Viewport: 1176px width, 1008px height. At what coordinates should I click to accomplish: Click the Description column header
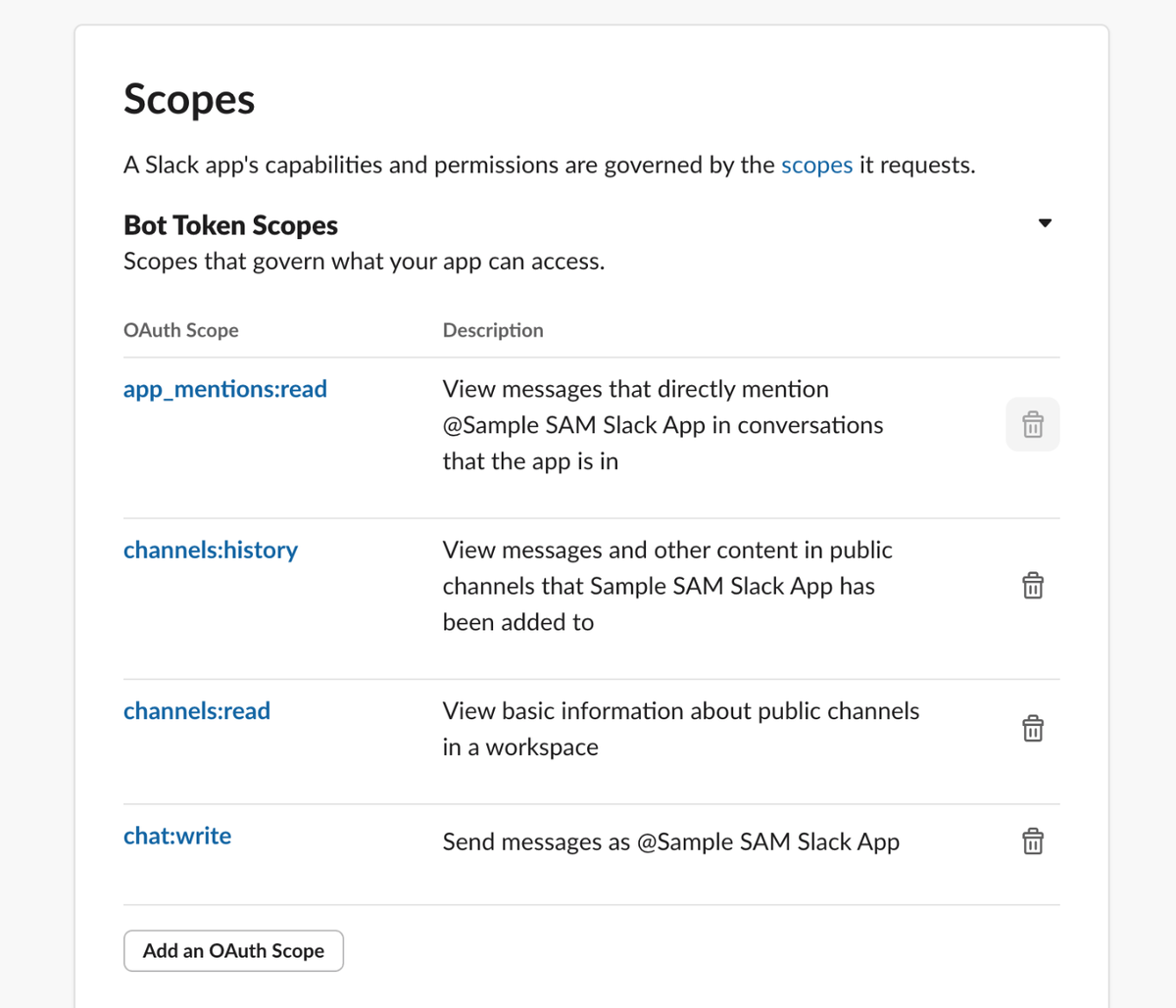pos(493,330)
